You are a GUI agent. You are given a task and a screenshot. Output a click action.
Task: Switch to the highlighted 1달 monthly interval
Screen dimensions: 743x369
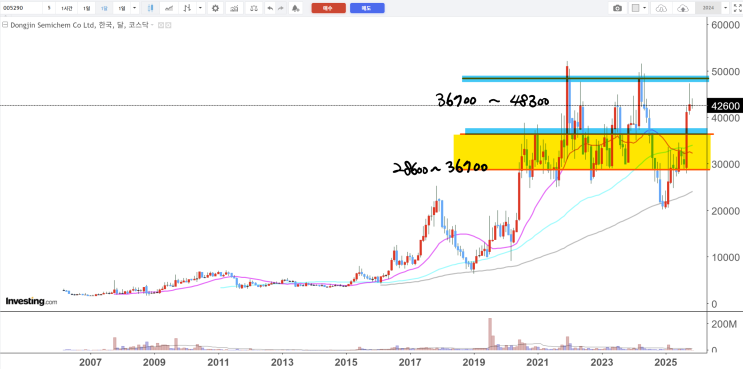pos(104,8)
